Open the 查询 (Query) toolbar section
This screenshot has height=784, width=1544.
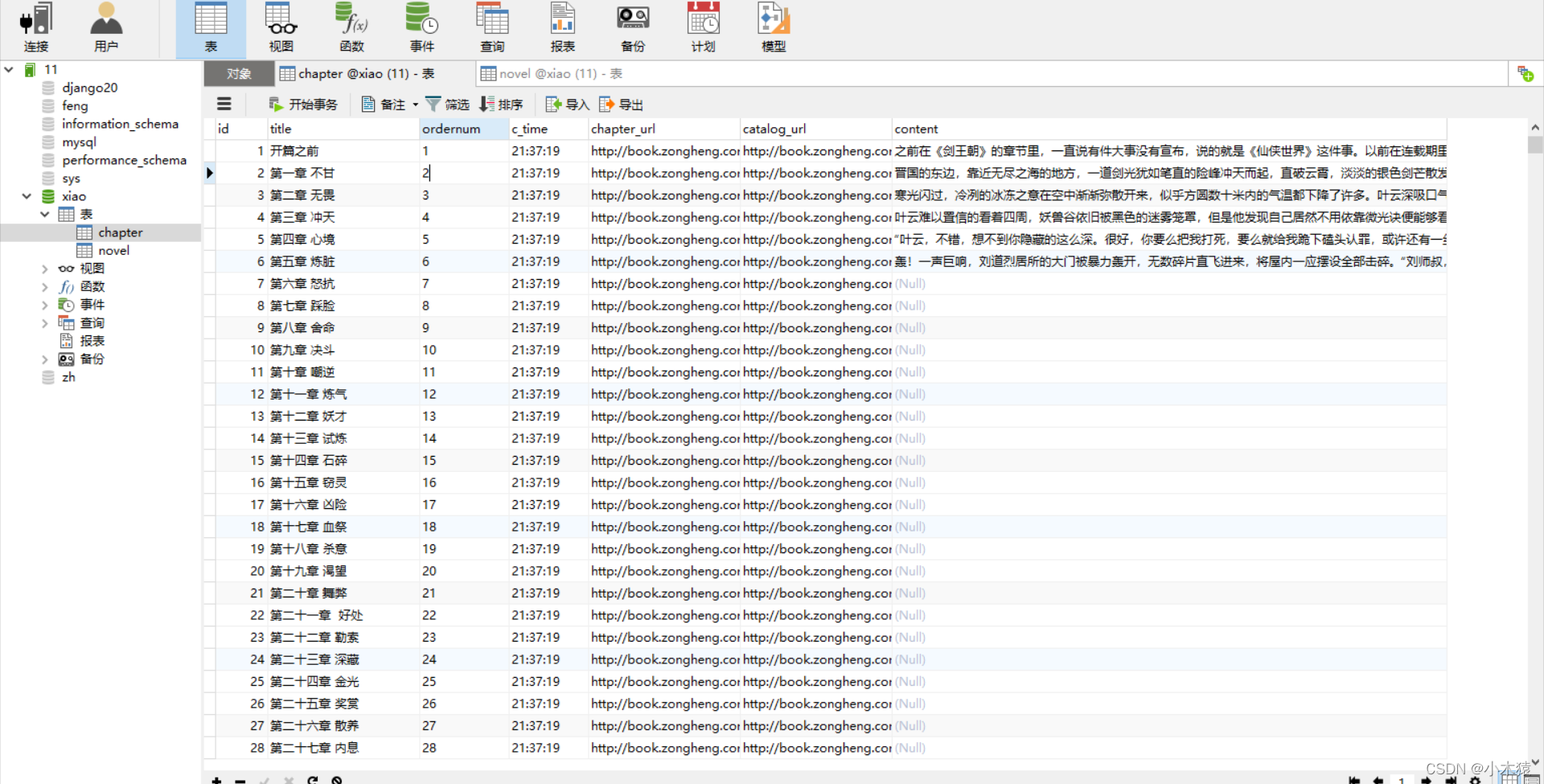click(492, 28)
